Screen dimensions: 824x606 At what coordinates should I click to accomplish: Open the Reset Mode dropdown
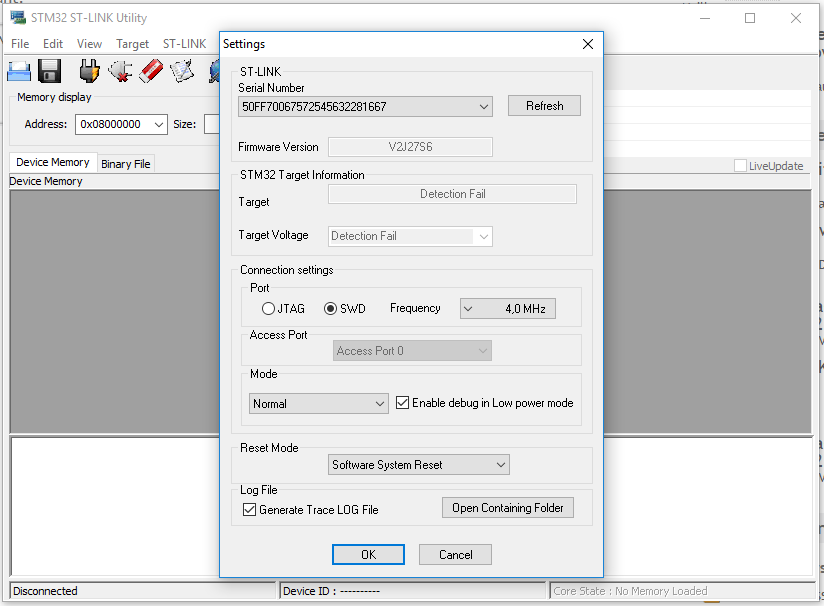point(419,465)
